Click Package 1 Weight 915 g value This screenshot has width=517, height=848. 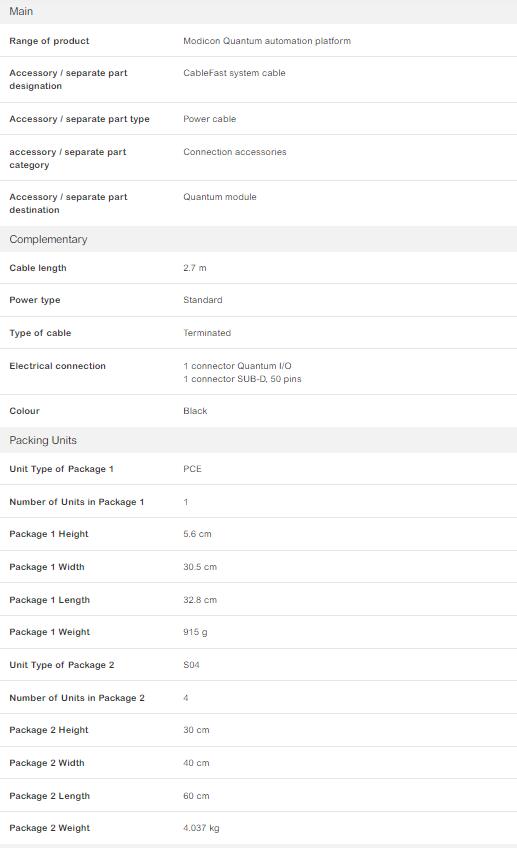195,632
